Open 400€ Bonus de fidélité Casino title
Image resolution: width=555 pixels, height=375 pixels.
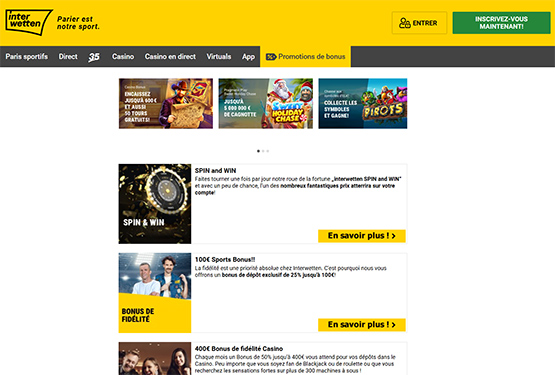coord(239,348)
